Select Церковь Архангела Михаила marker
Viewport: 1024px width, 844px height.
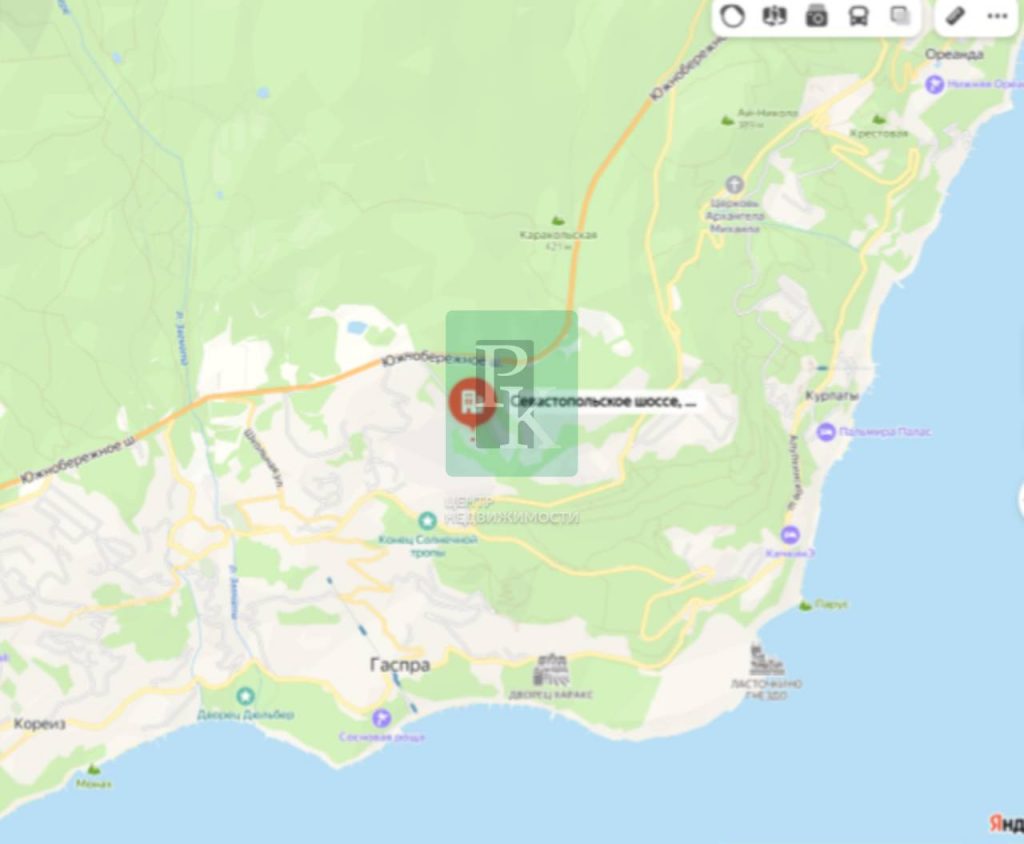coord(735,184)
